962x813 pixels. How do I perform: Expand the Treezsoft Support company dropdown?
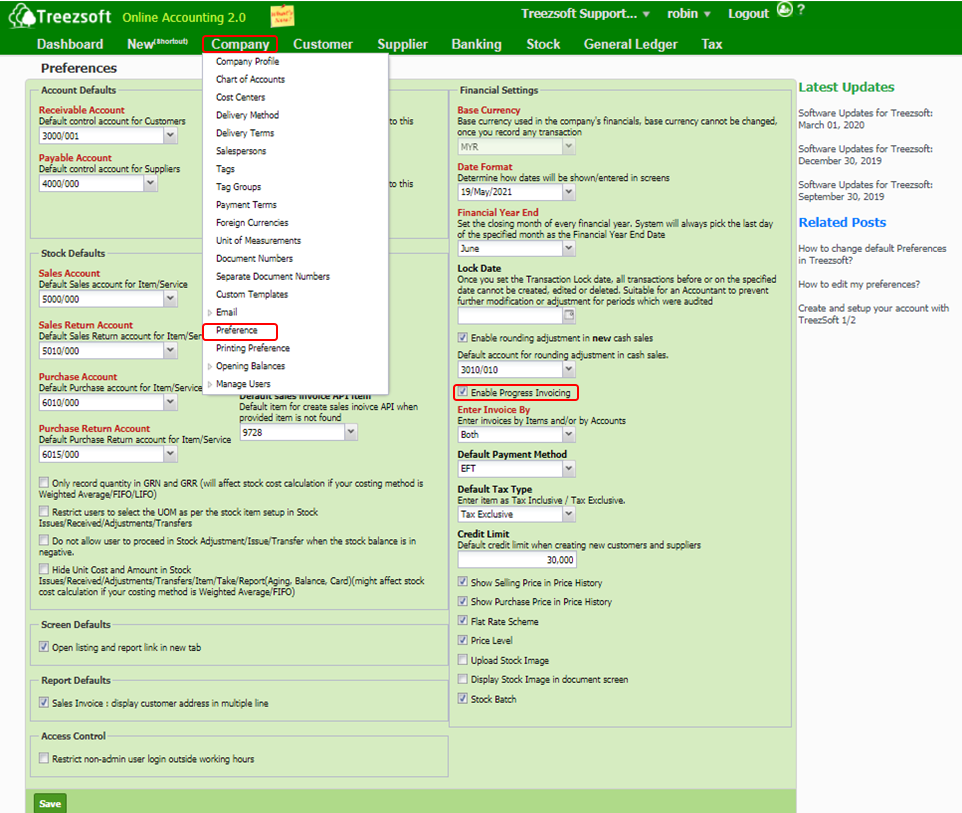(x=646, y=14)
